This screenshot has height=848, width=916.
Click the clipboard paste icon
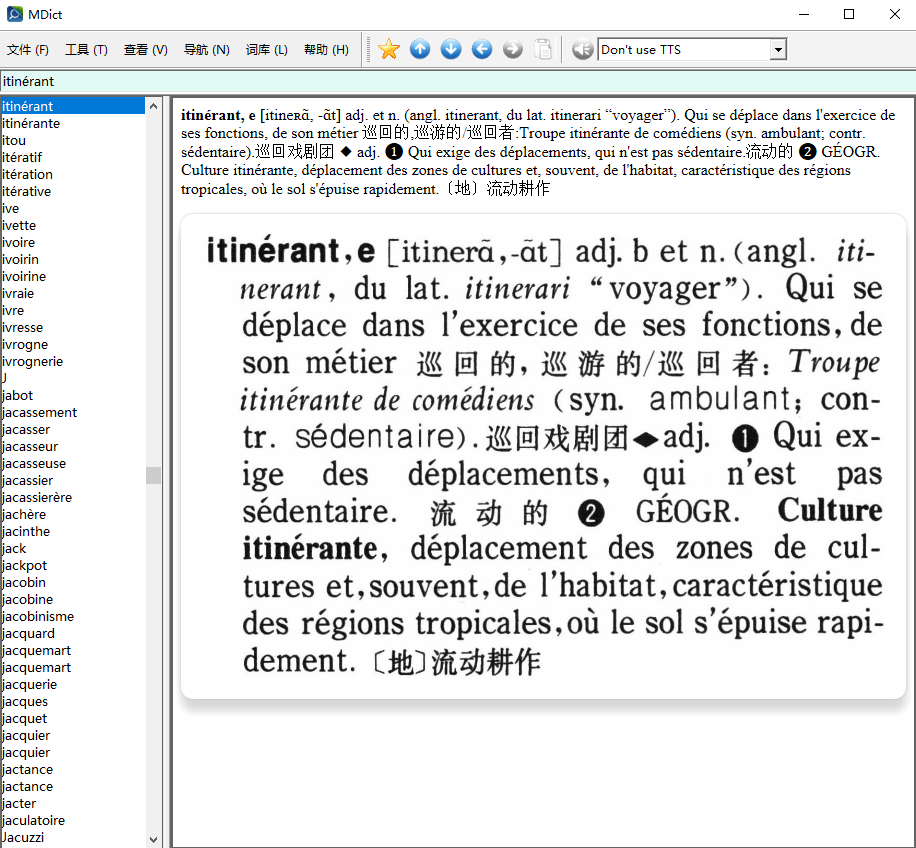pyautogui.click(x=543, y=49)
